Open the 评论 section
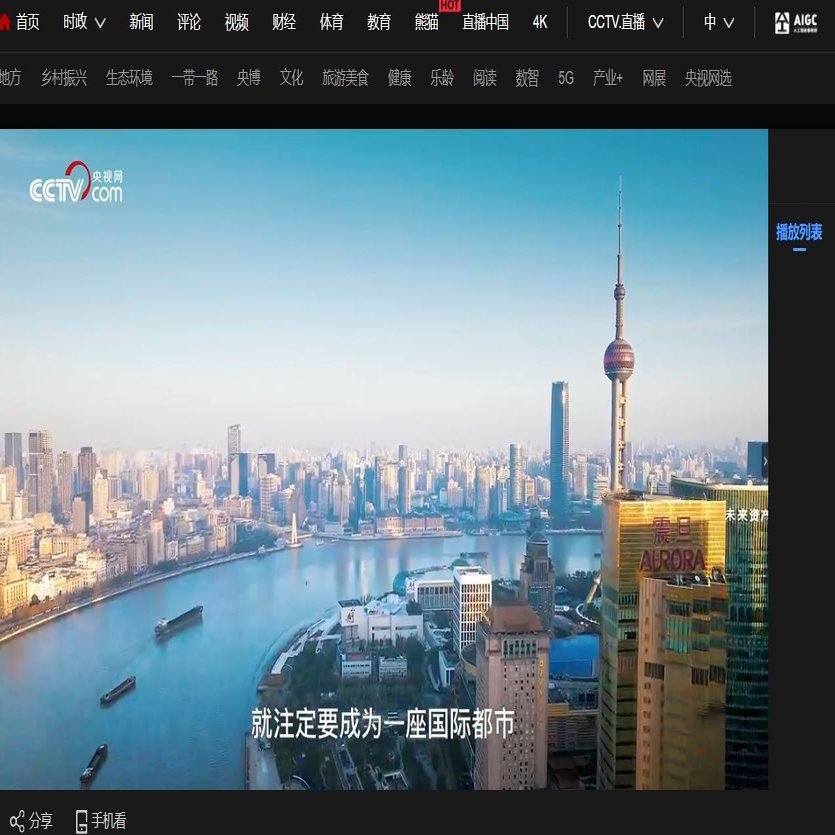Image resolution: width=835 pixels, height=835 pixels. (189, 22)
